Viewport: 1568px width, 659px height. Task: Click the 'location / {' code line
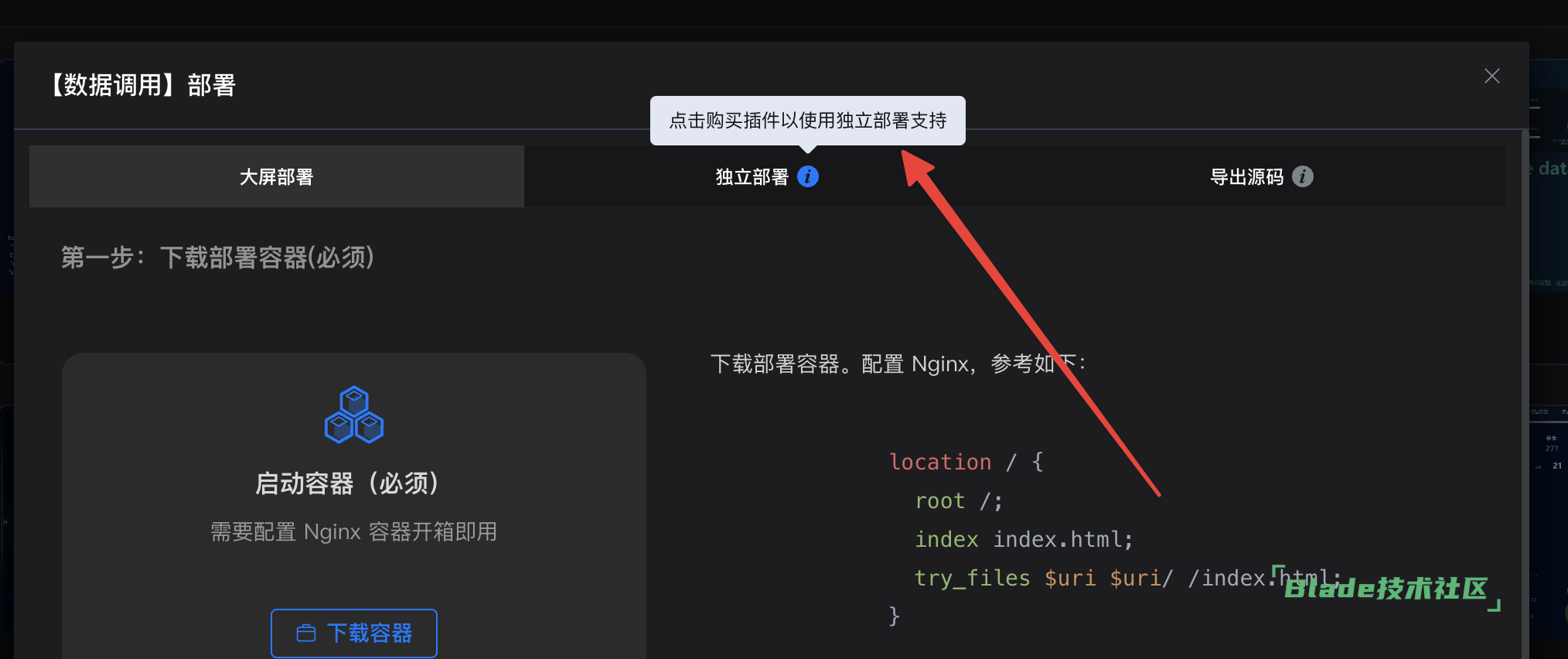[966, 462]
